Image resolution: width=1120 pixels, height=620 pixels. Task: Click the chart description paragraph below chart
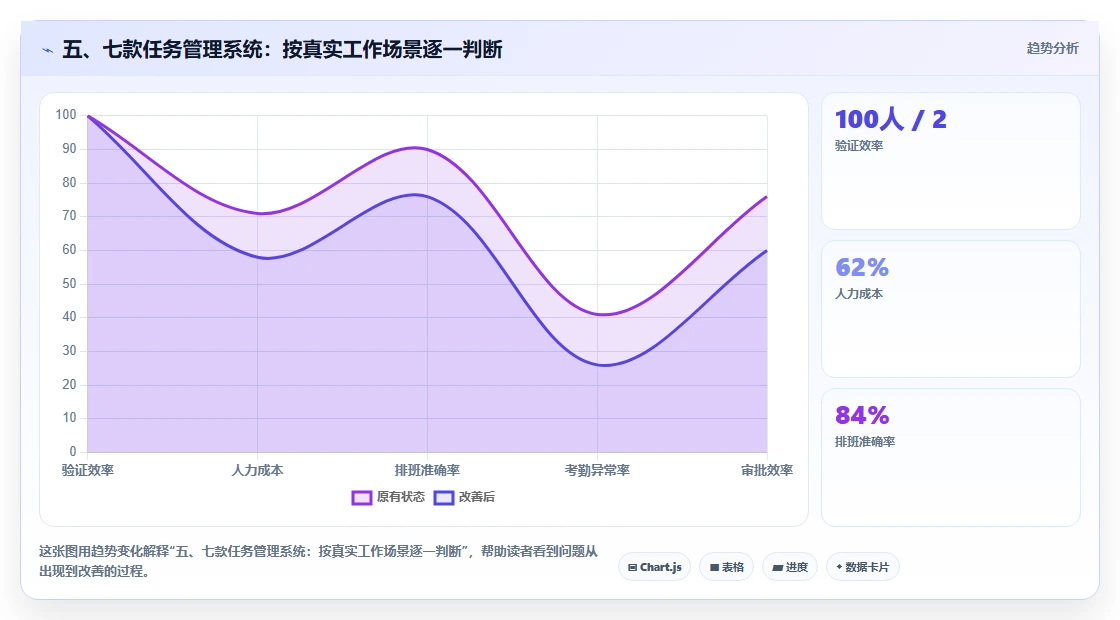(318, 561)
